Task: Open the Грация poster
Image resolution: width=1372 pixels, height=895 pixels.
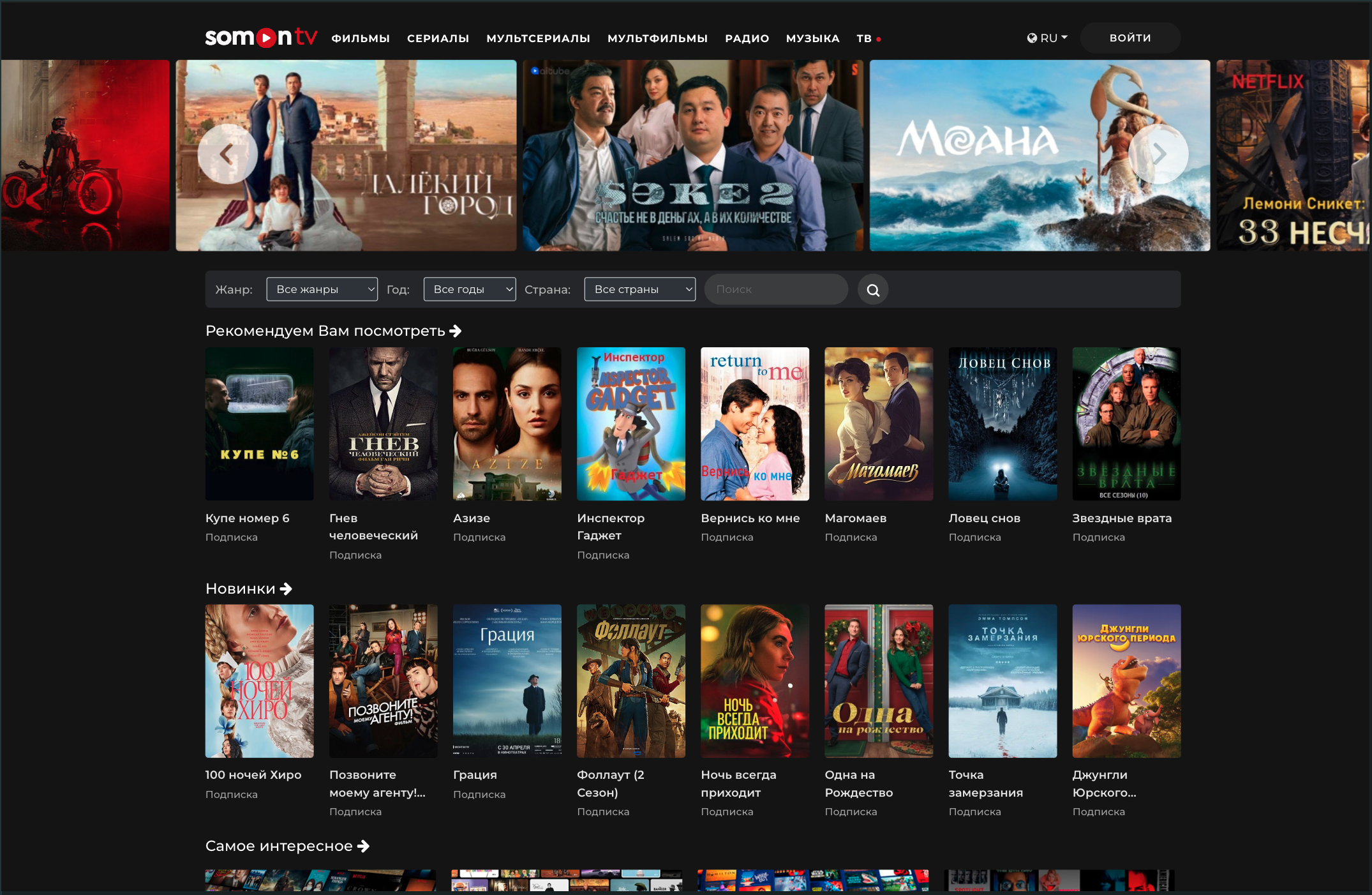Action: [x=507, y=681]
